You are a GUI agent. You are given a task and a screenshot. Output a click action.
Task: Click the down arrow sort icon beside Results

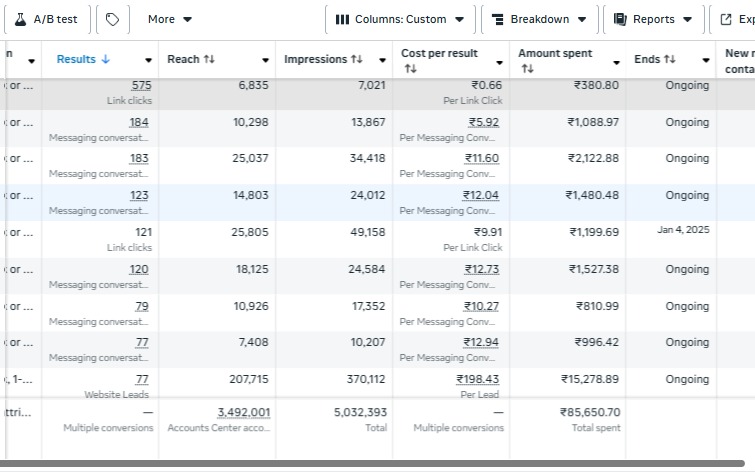[106, 60]
